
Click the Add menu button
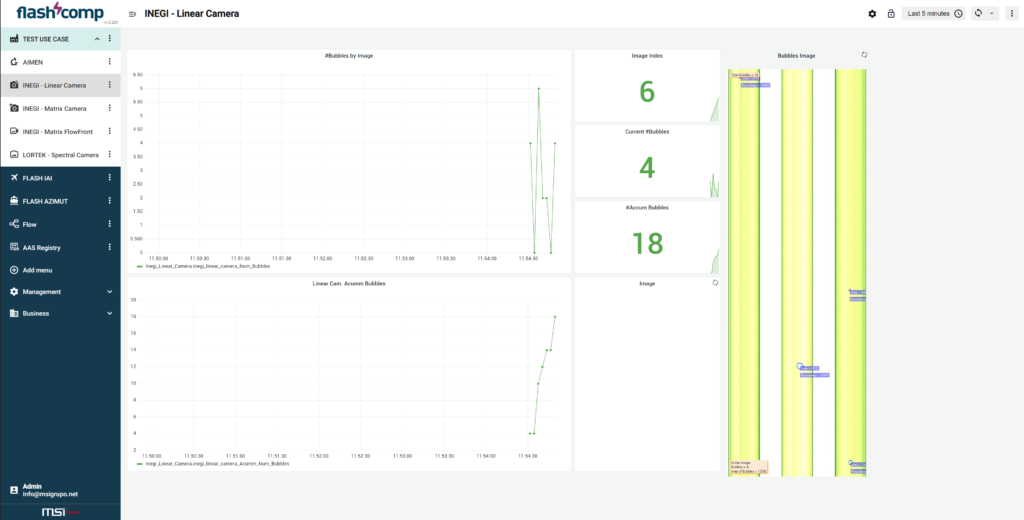click(37, 270)
